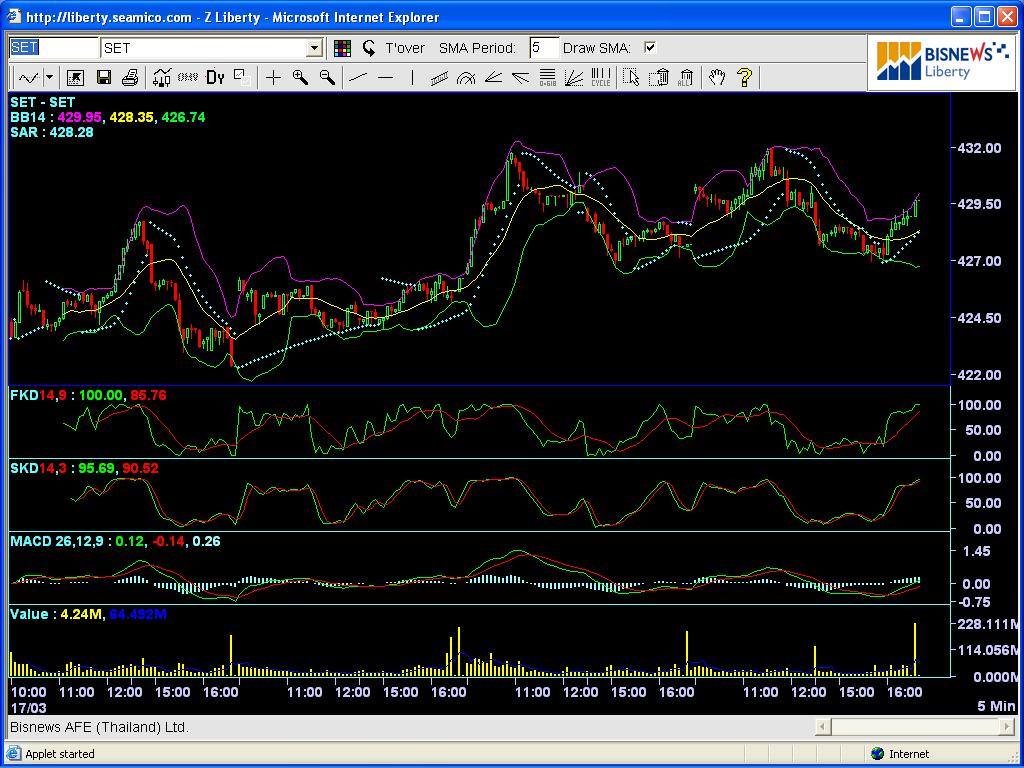Click the BB14 upper band value 429.95

79,117
